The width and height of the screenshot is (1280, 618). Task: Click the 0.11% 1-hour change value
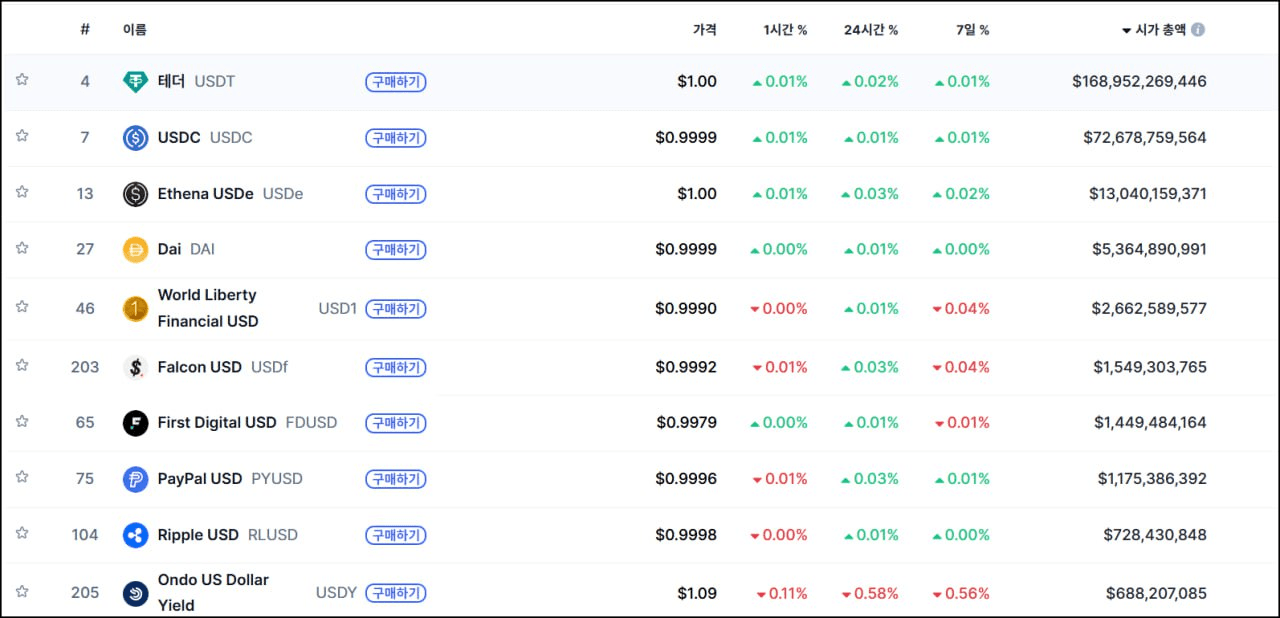tap(782, 593)
